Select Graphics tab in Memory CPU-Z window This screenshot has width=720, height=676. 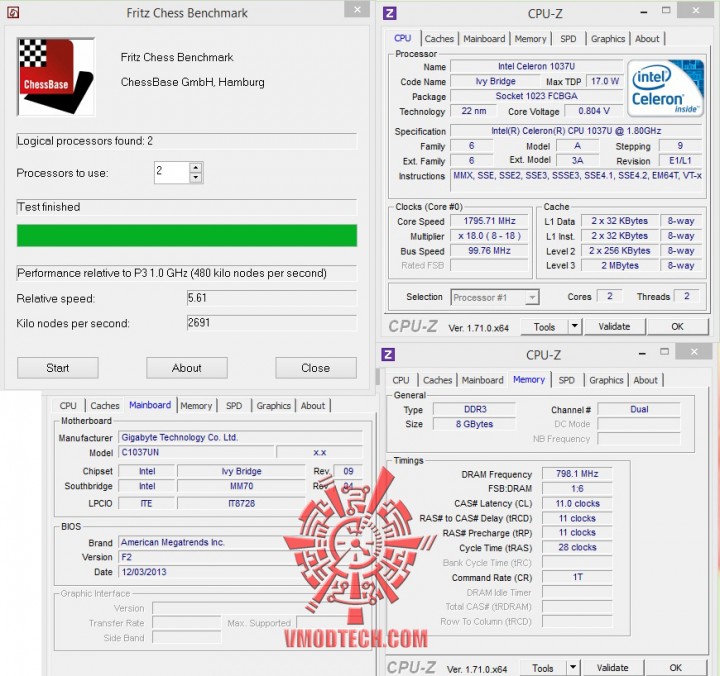tap(606, 380)
